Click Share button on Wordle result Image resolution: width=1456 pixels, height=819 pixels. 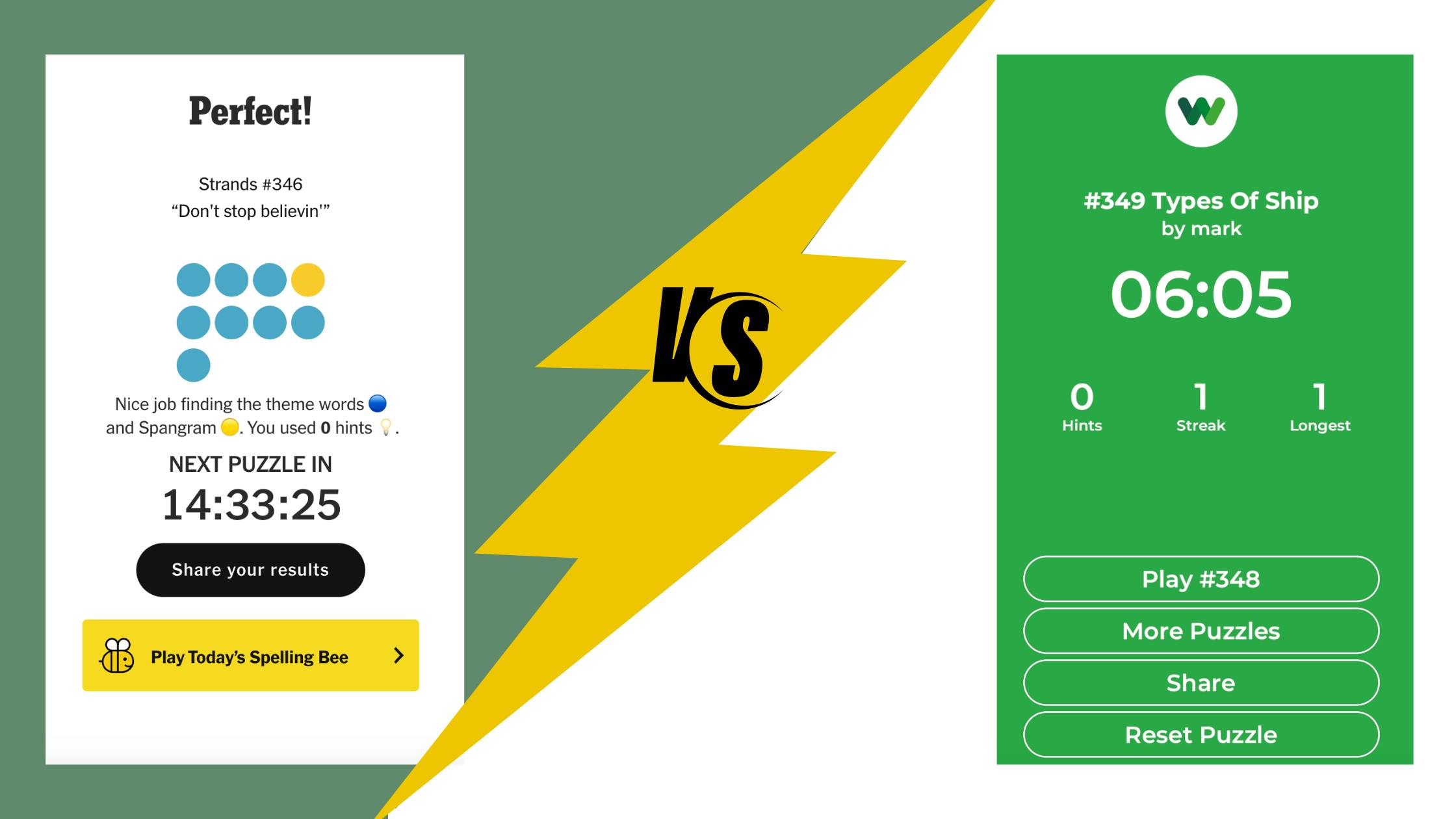pos(1201,683)
